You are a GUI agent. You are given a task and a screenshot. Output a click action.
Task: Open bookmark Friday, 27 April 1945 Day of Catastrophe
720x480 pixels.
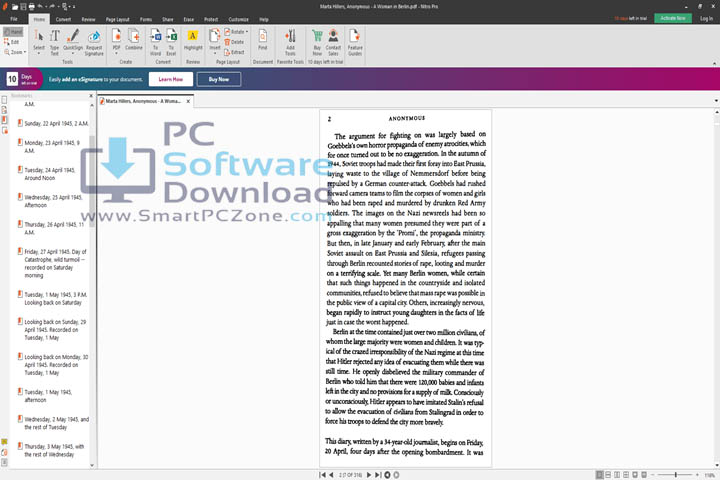[51, 263]
